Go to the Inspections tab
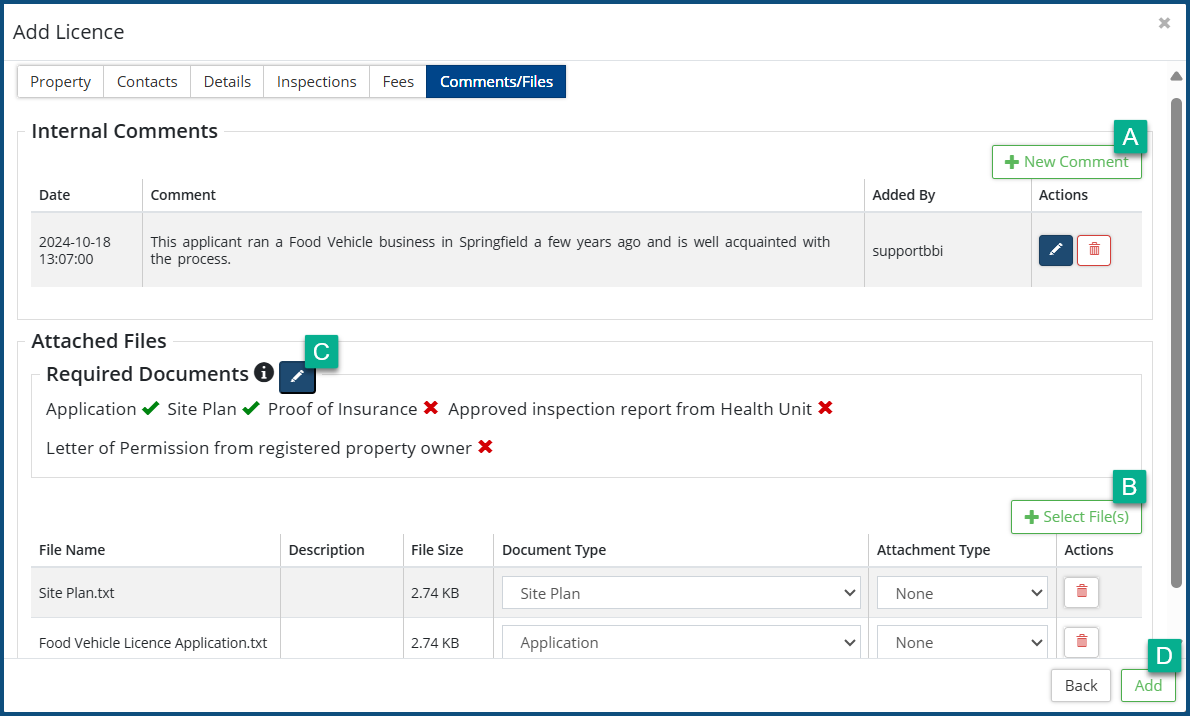The height and width of the screenshot is (716, 1190). point(316,81)
